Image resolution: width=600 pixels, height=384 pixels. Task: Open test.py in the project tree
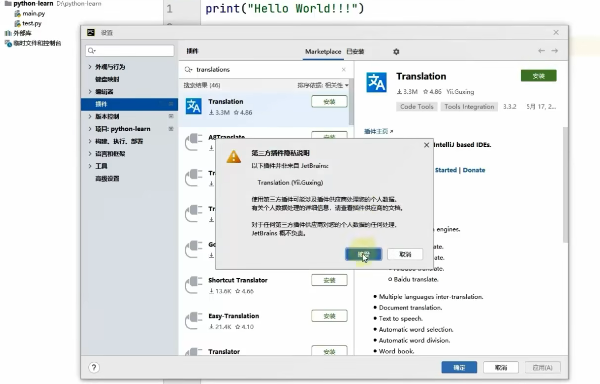click(28, 23)
